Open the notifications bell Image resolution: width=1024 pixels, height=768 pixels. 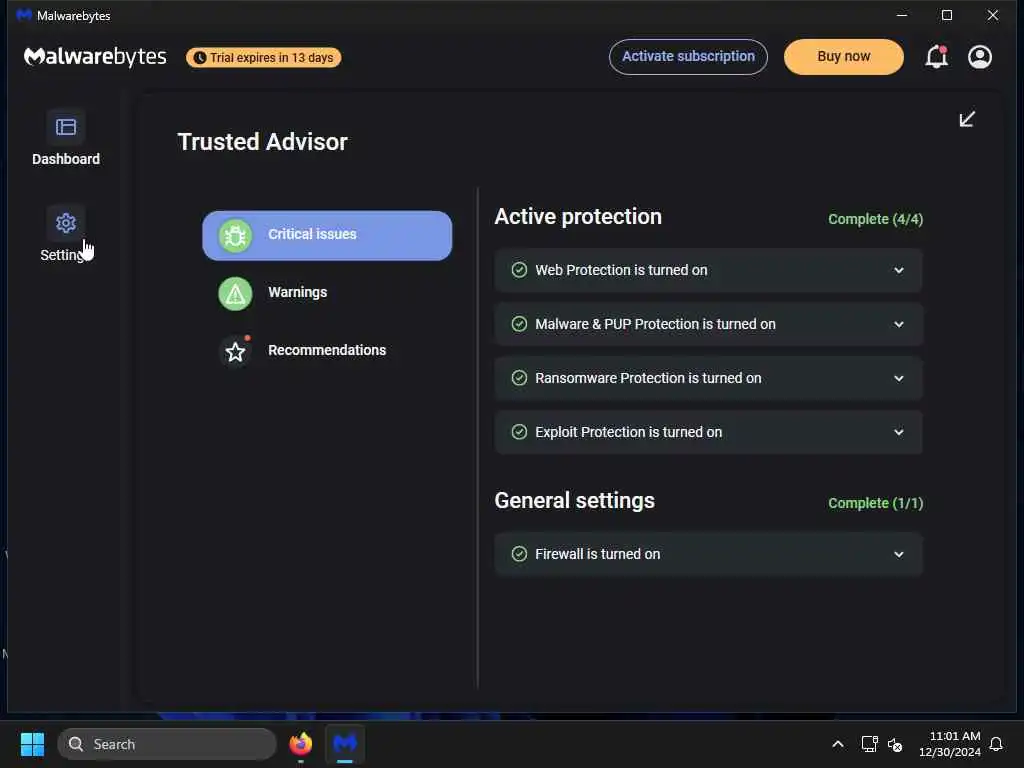(x=936, y=57)
